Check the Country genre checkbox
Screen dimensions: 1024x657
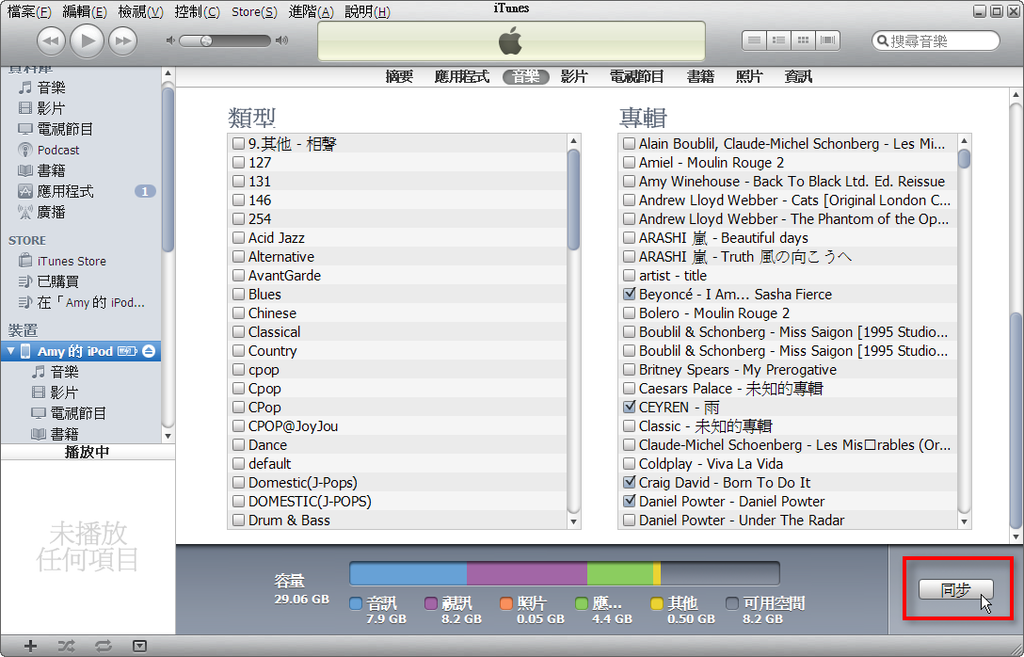coord(238,351)
